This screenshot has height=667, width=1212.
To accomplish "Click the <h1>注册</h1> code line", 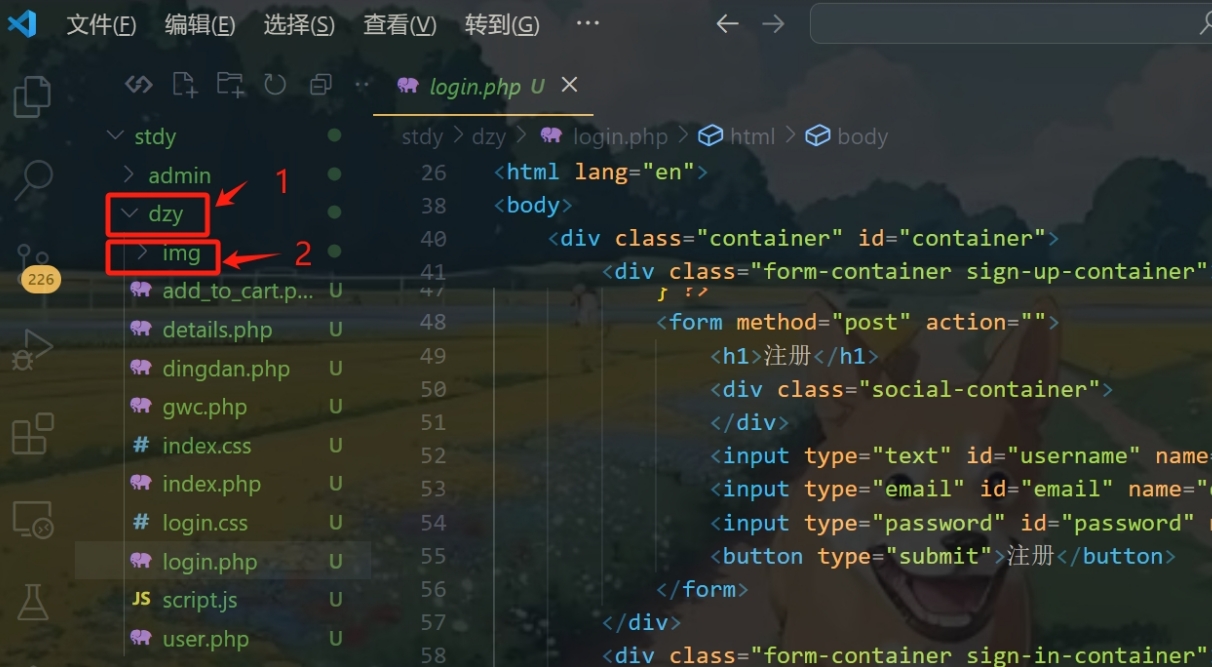I will pos(795,356).
